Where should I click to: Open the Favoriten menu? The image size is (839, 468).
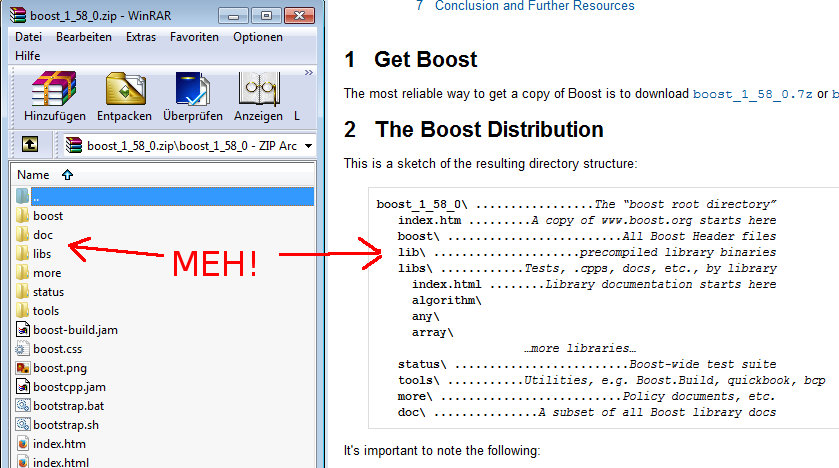195,37
